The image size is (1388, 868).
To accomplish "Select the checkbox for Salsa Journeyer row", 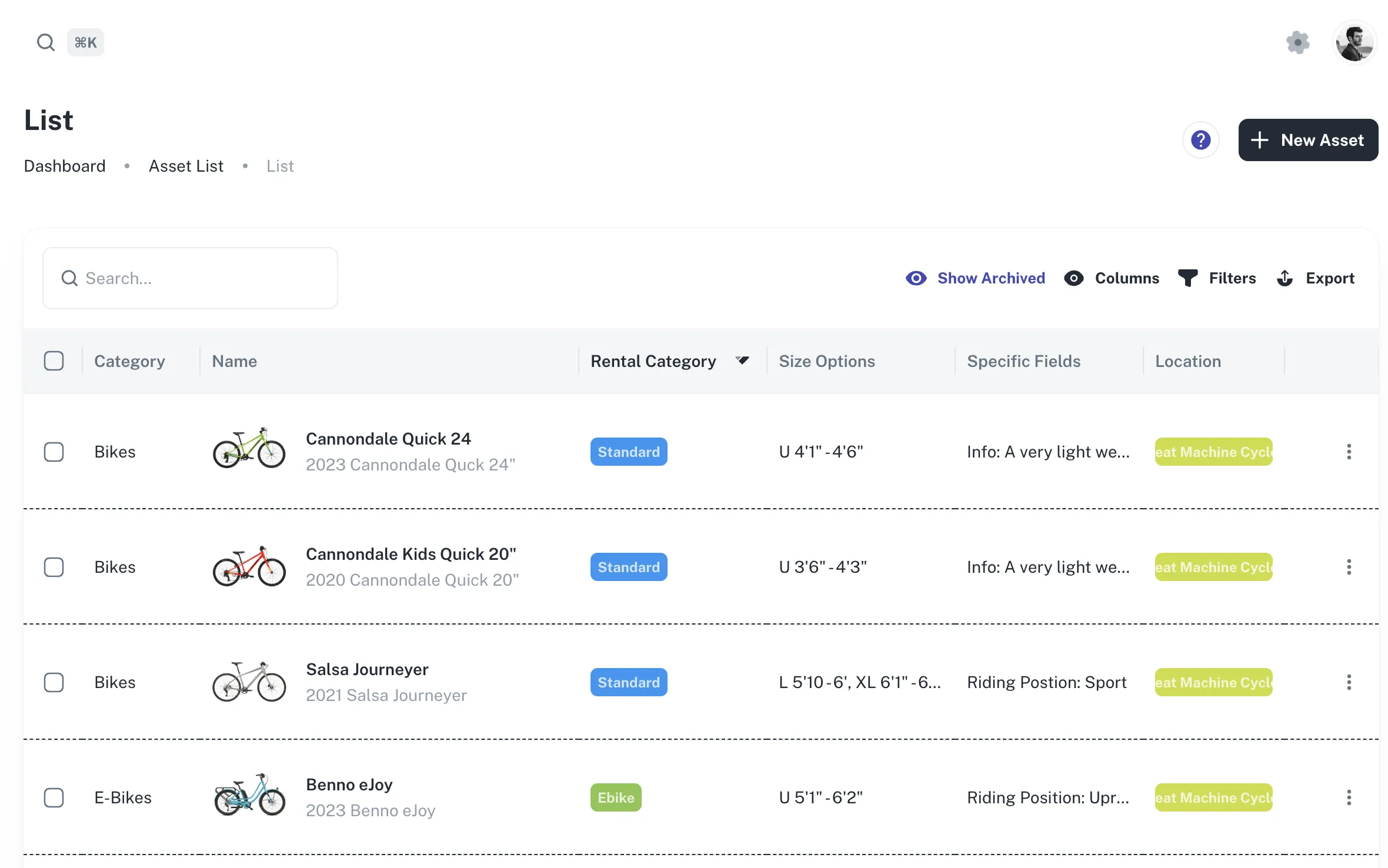I will point(54,682).
